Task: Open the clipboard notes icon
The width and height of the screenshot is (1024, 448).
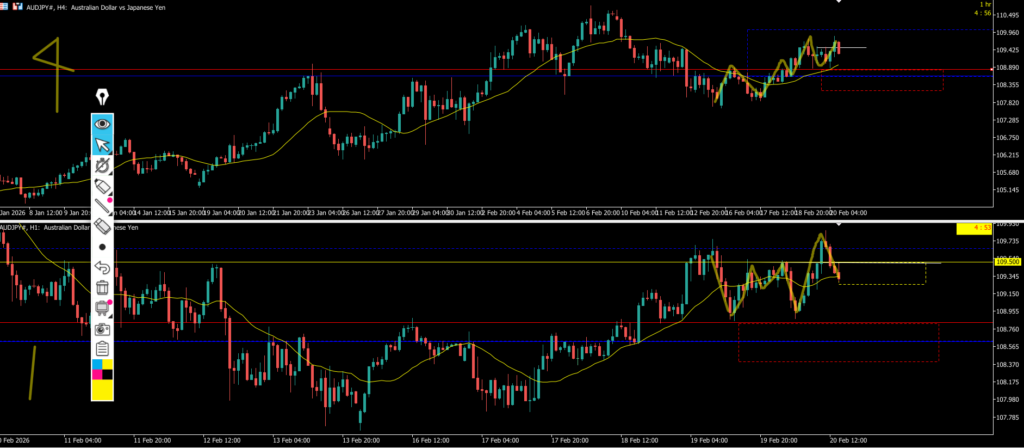Action: click(102, 348)
